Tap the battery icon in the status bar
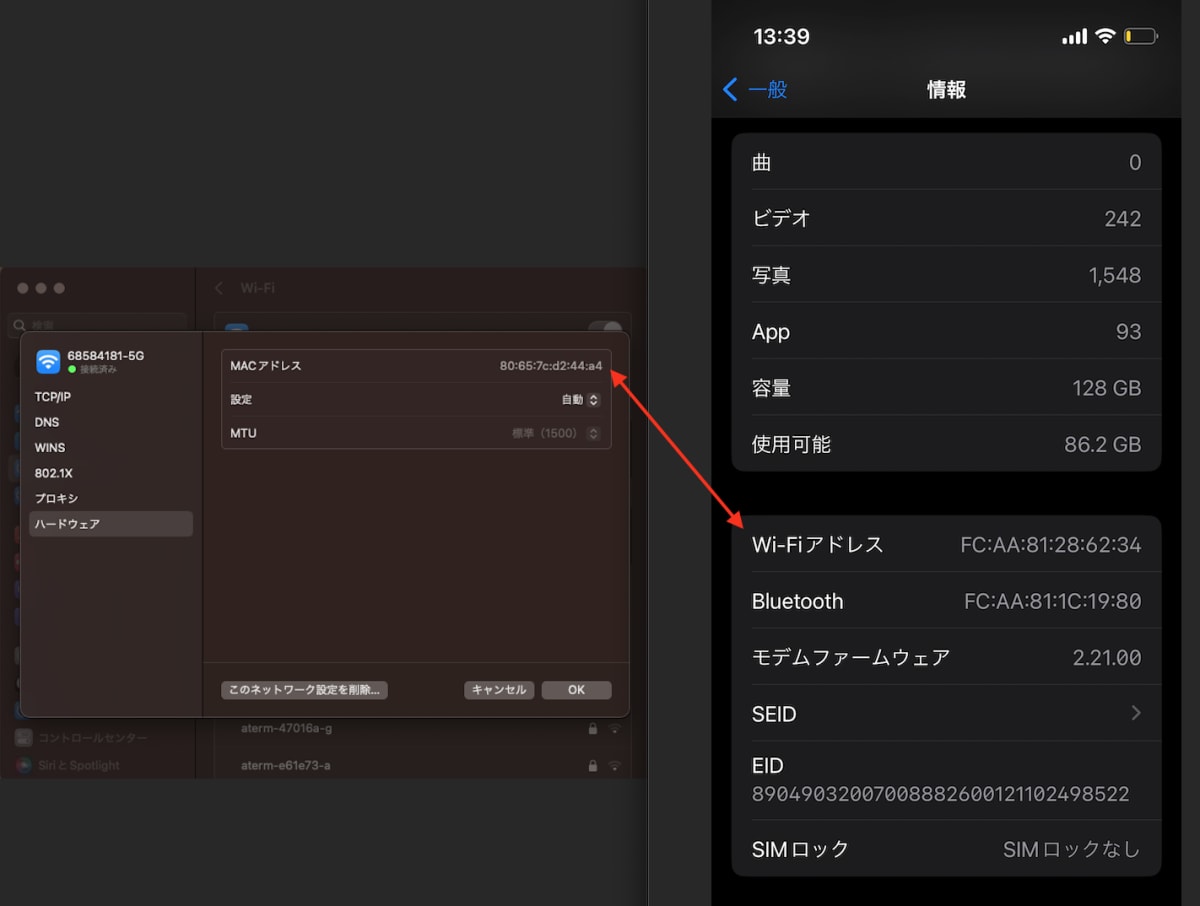The width and height of the screenshot is (1200, 906). (x=1141, y=37)
